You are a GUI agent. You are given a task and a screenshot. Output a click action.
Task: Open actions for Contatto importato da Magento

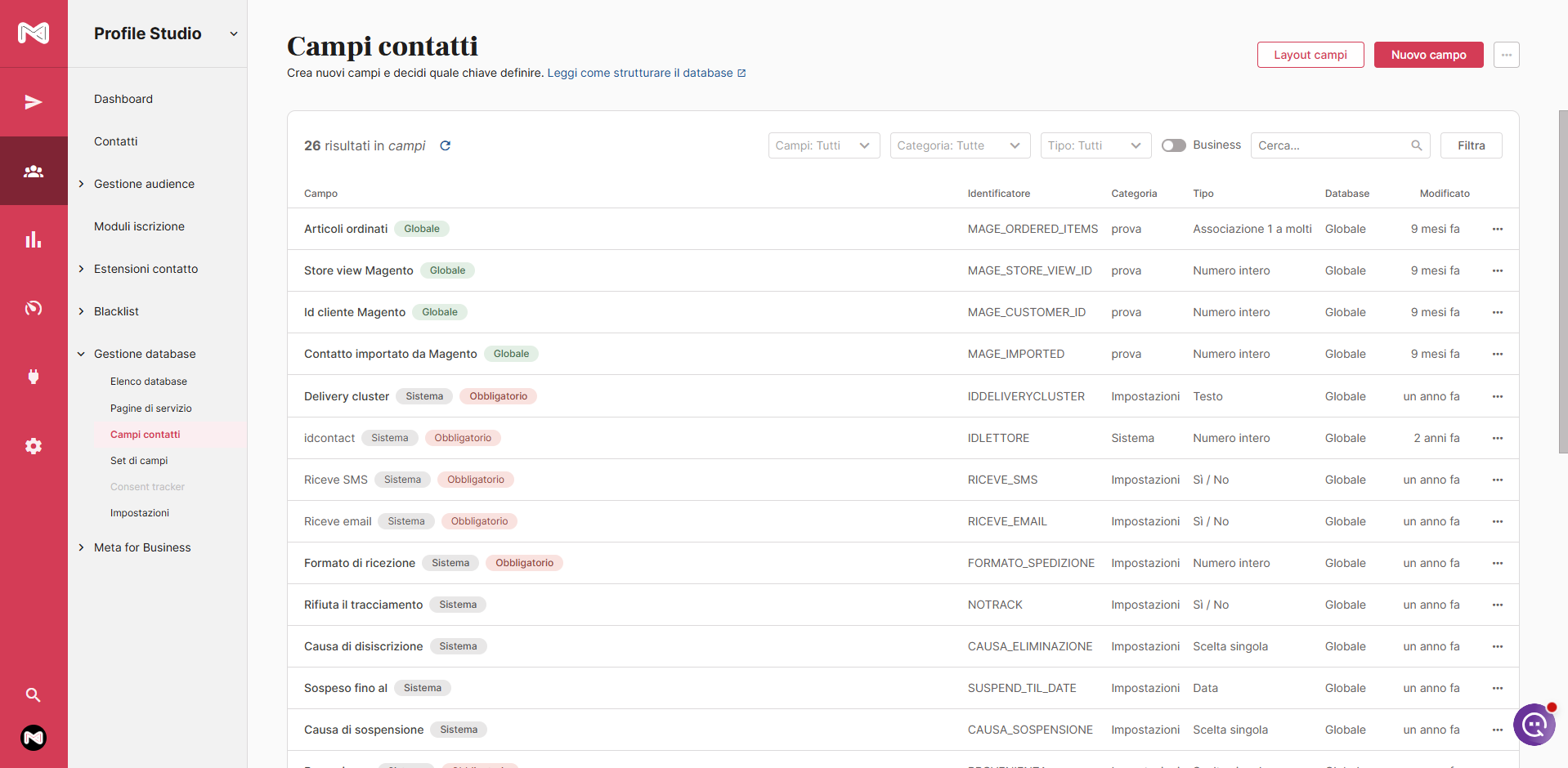(1498, 354)
